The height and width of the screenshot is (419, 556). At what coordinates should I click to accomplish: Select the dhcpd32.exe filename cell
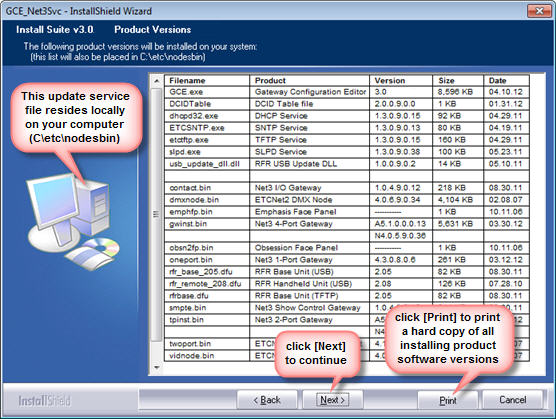[x=207, y=116]
